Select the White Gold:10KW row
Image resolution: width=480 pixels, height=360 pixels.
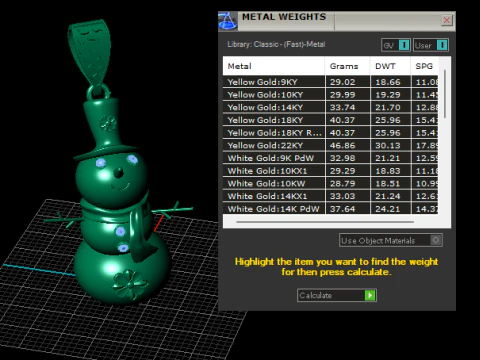[331, 183]
